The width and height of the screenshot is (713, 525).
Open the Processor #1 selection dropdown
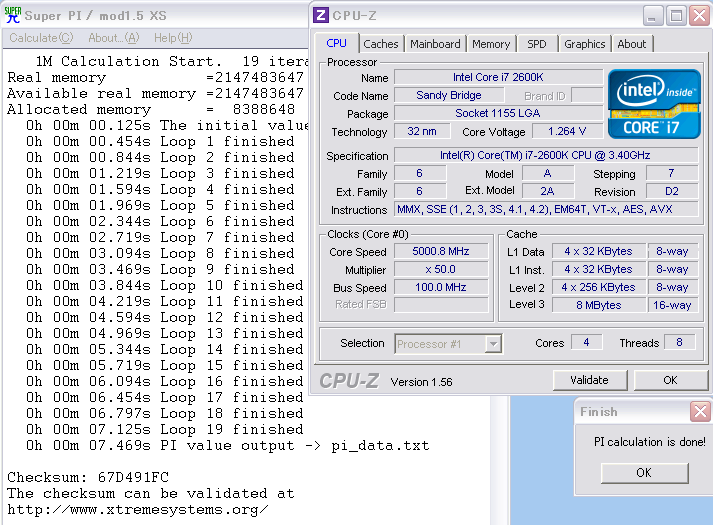[x=493, y=344]
